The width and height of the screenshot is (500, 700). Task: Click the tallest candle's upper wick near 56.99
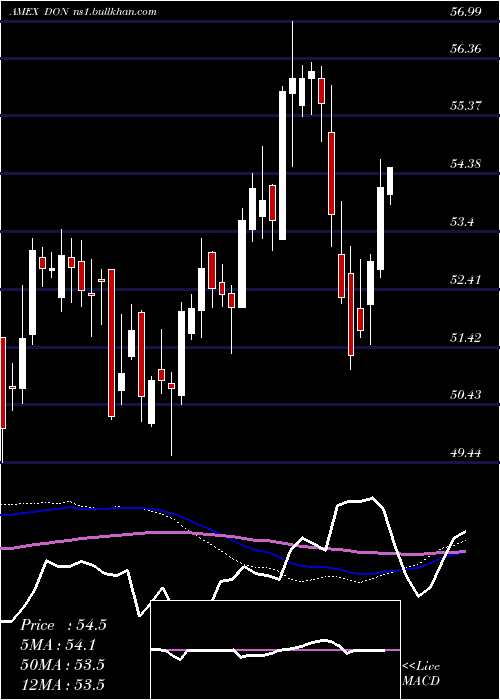292,49
